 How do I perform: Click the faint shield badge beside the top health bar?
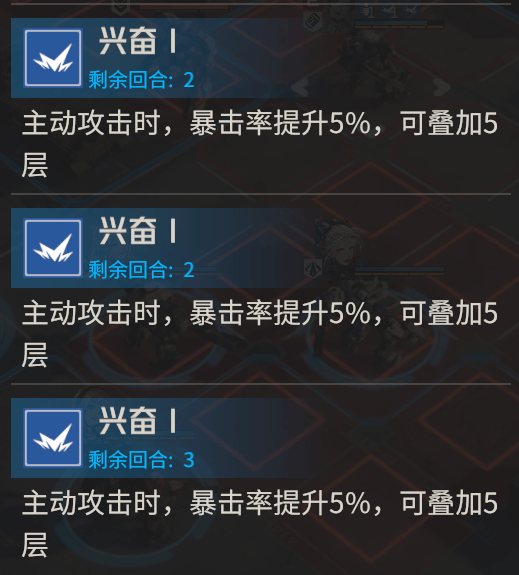(x=313, y=21)
